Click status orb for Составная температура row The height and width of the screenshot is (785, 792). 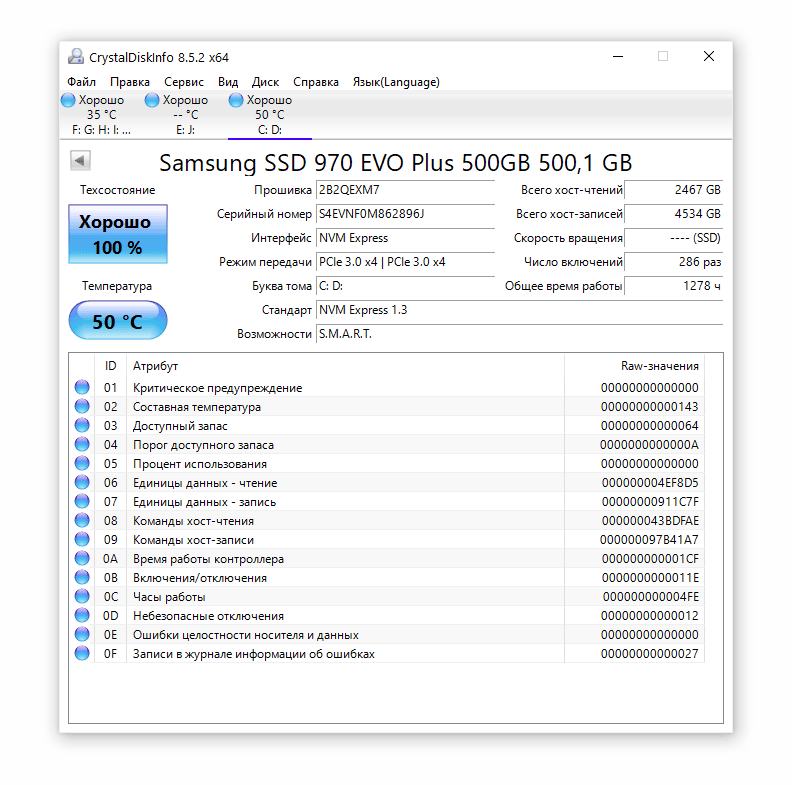pos(82,407)
